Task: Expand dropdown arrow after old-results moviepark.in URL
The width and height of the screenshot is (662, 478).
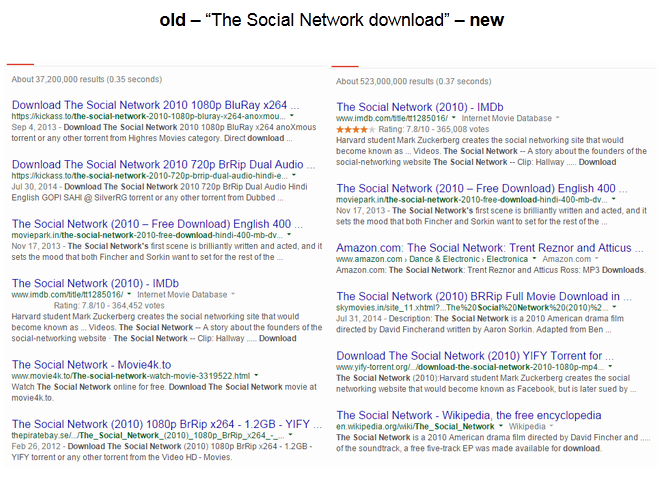Action: pyautogui.click(x=289, y=234)
